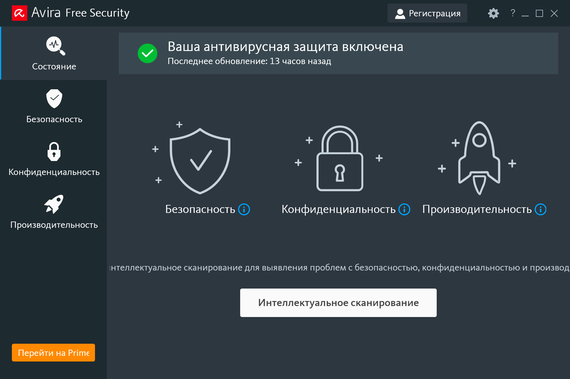Open the Состояние status sidebar section
The width and height of the screenshot is (570, 379).
tap(54, 53)
